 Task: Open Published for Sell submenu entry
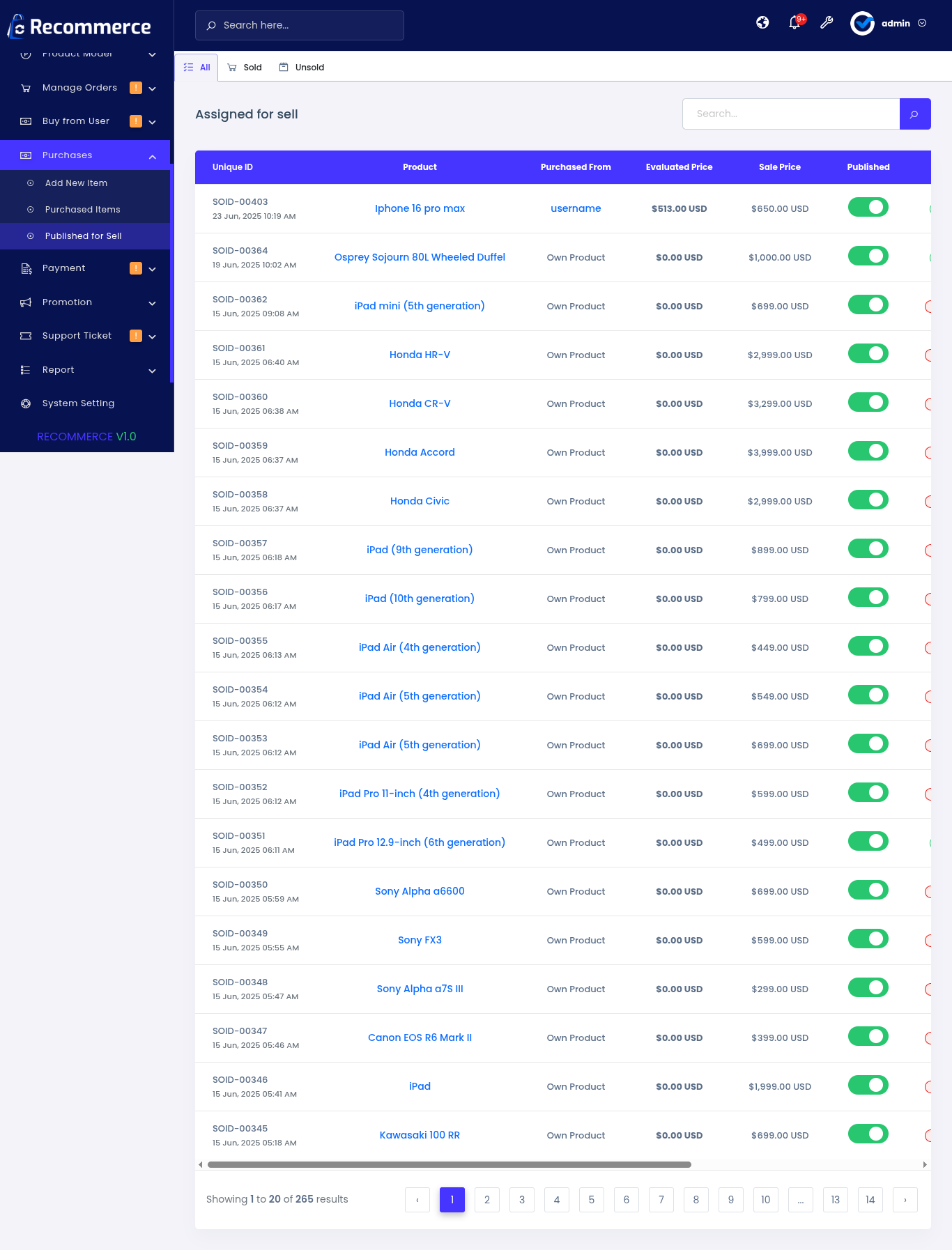85,236
